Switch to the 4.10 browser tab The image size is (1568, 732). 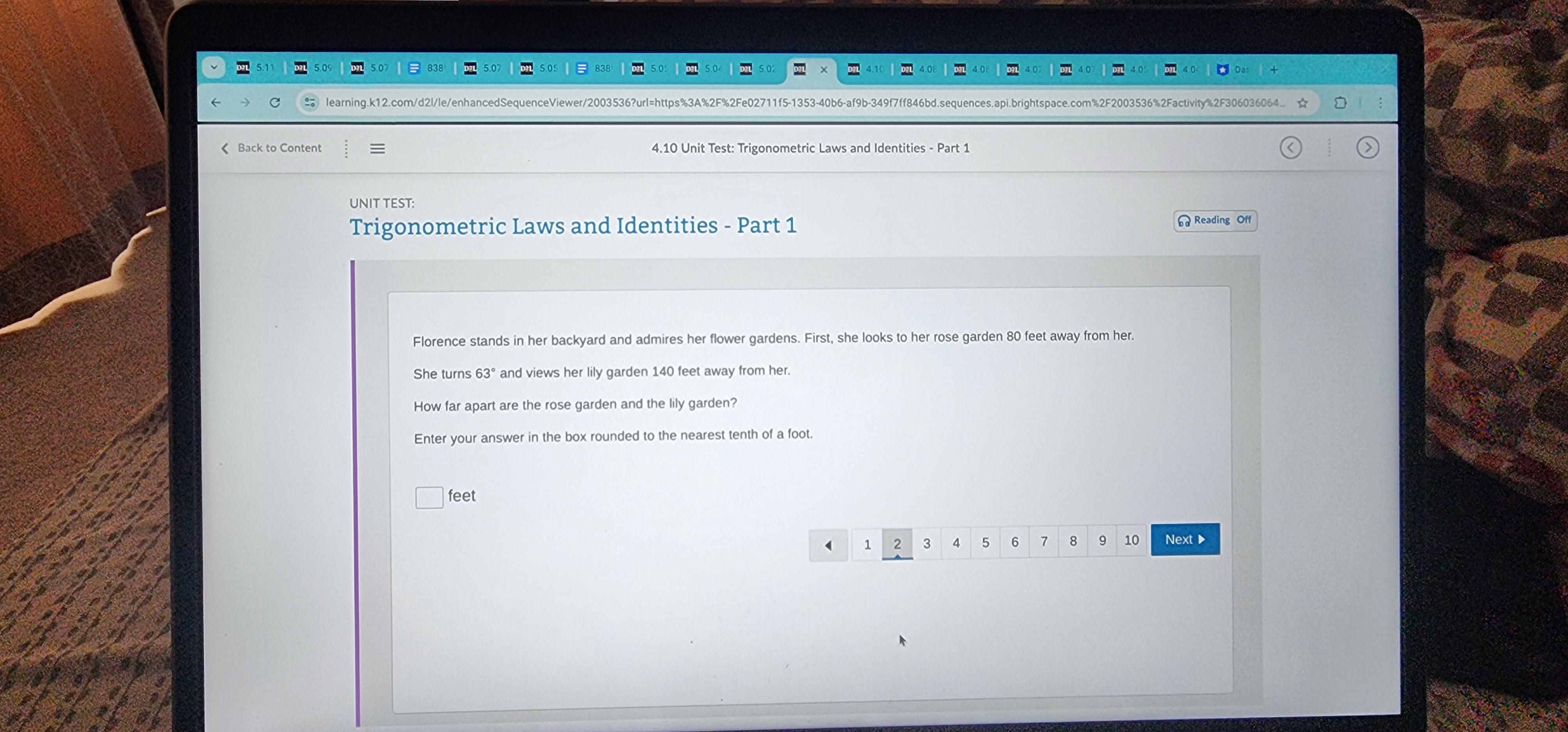(866, 69)
